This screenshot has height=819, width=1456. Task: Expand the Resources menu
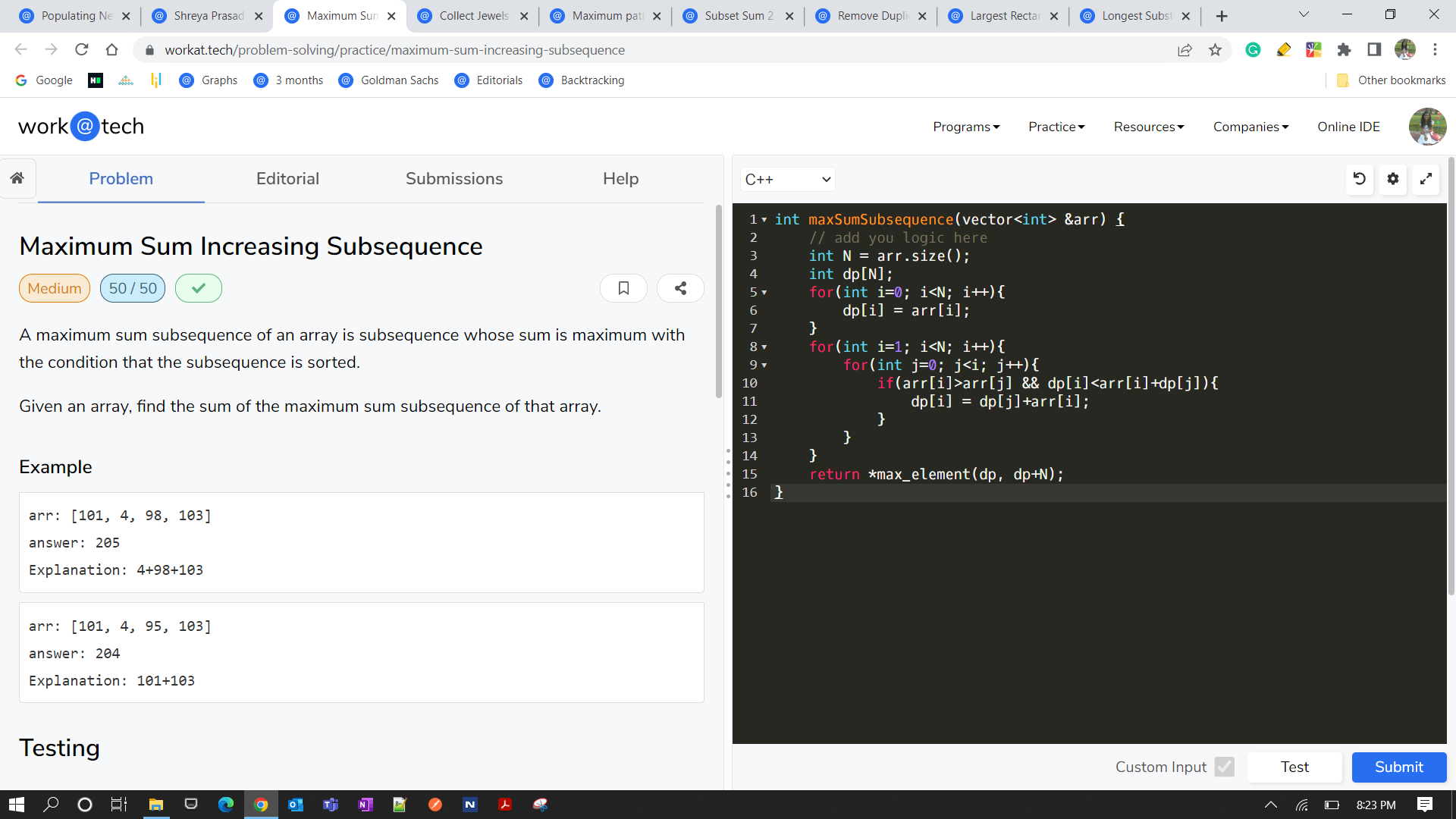tap(1149, 127)
